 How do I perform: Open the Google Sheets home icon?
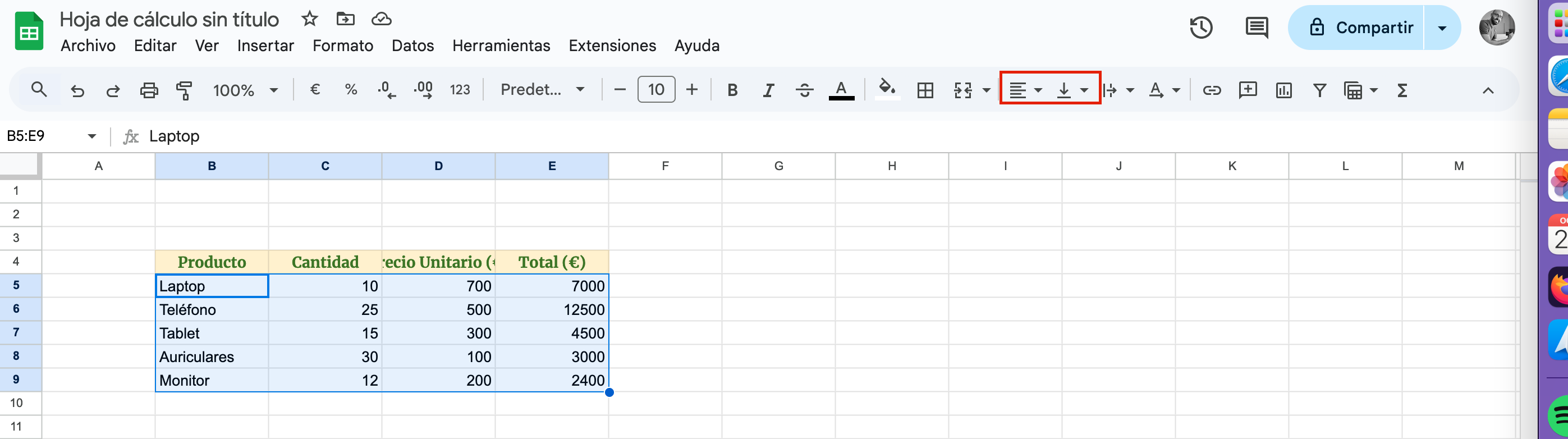29,30
